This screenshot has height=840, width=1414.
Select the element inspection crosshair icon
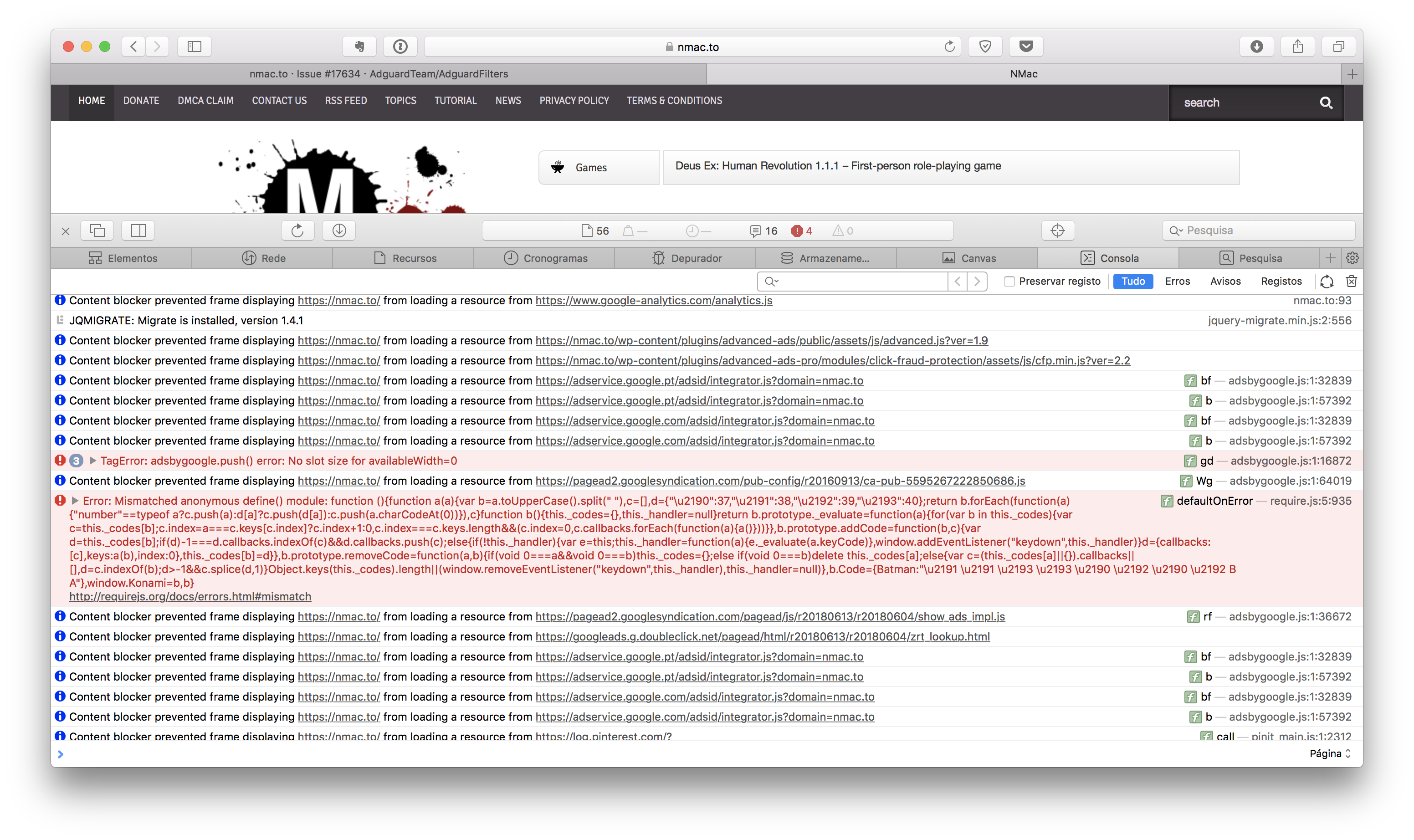point(1057,230)
